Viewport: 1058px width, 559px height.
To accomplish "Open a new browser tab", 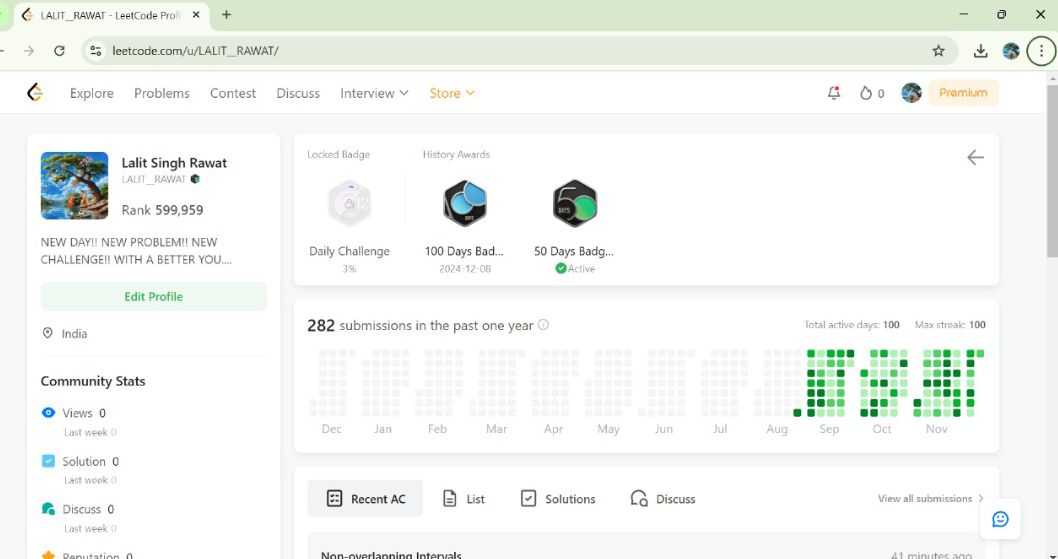I will tap(227, 15).
